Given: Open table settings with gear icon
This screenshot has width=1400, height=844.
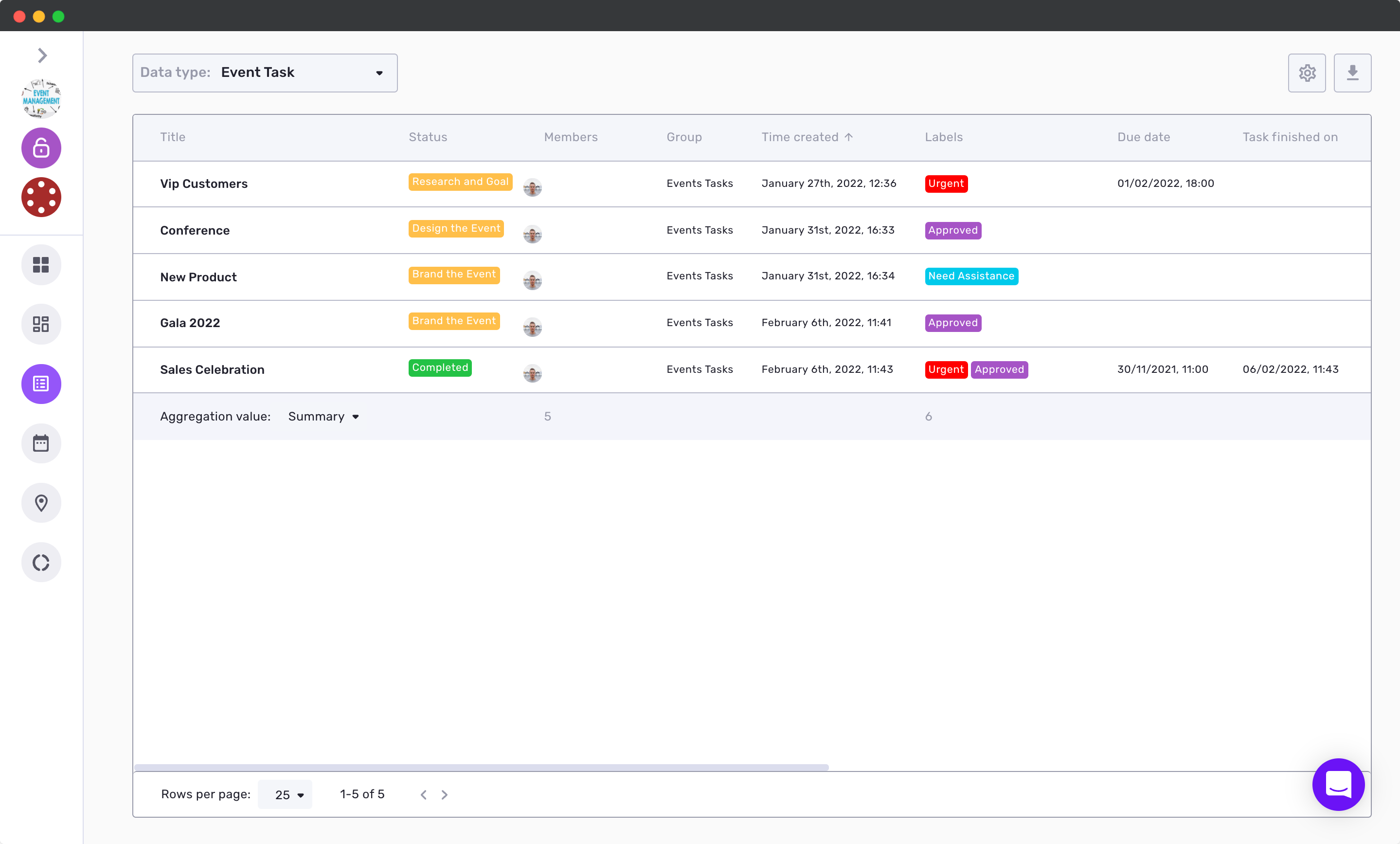Looking at the screenshot, I should coord(1306,73).
